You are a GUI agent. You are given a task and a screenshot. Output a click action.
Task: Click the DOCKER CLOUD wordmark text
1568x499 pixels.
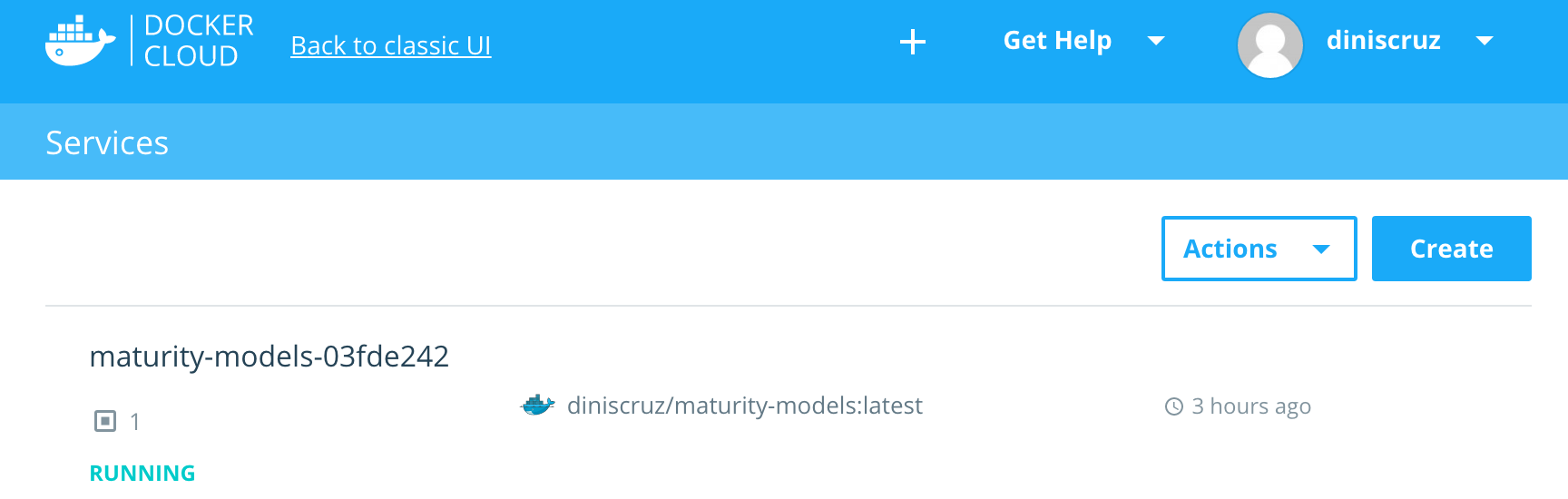pos(199,41)
